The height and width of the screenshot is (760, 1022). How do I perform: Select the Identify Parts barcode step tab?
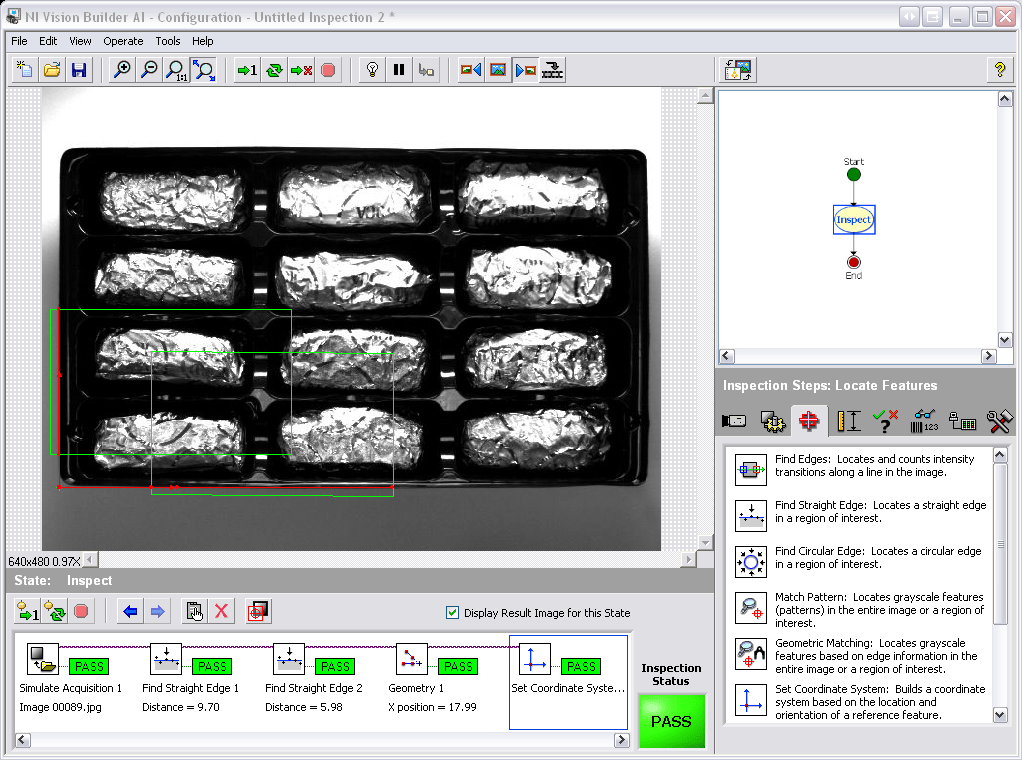click(924, 420)
